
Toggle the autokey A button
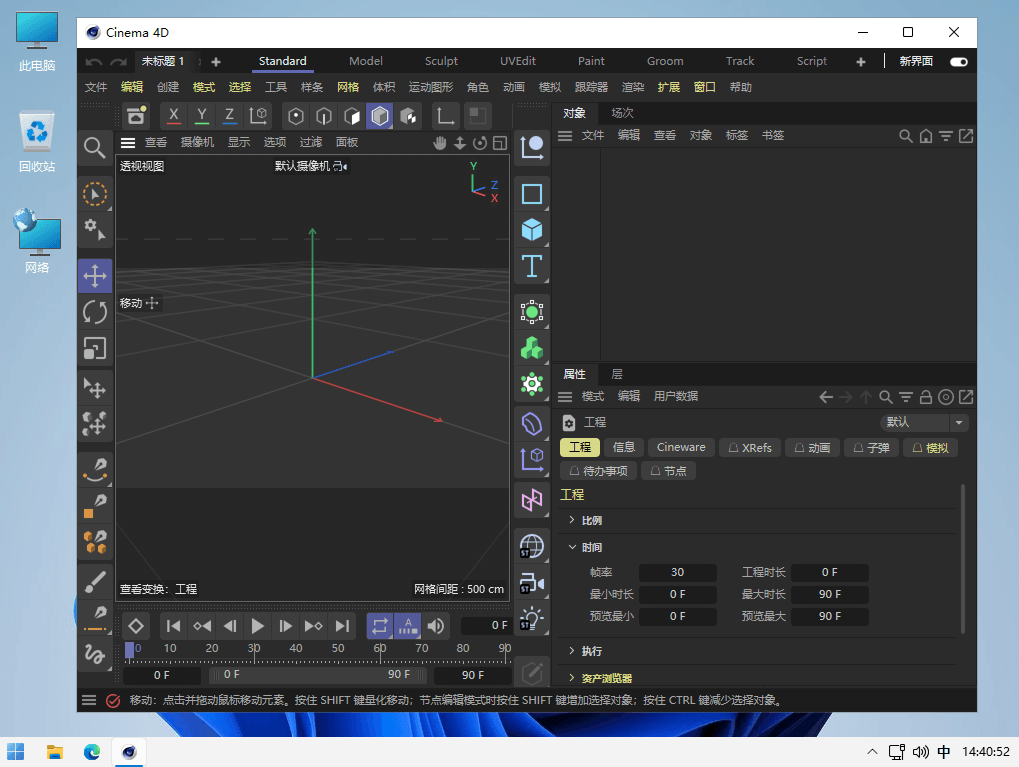pyautogui.click(x=407, y=626)
